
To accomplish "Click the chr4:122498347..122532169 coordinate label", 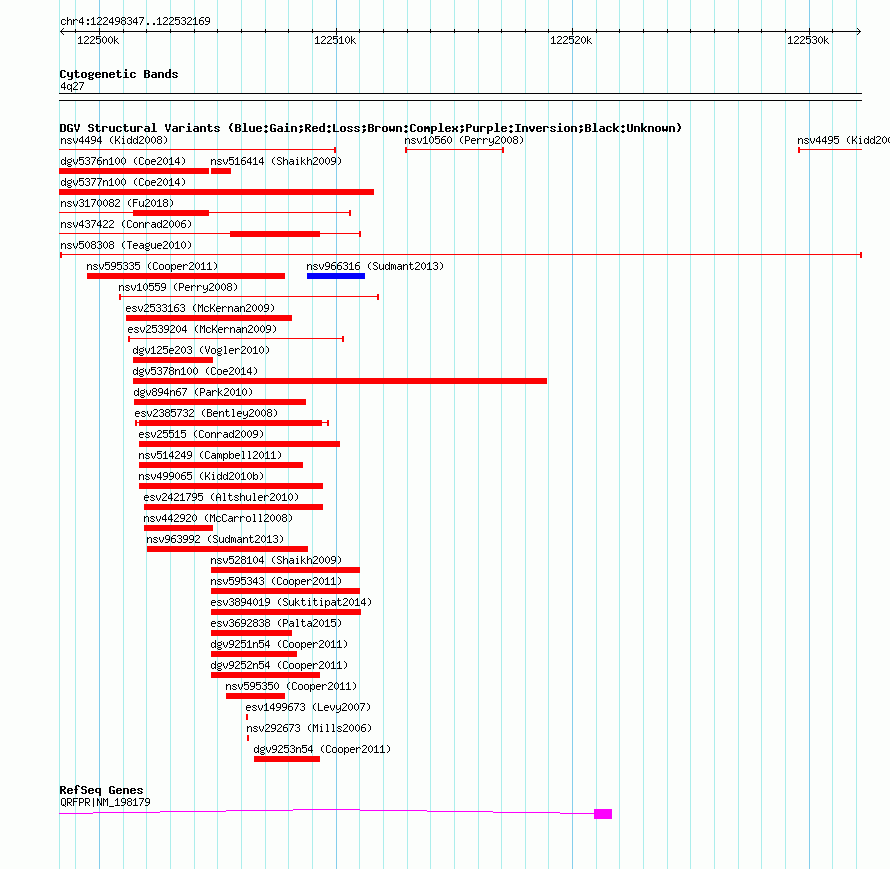I will (135, 22).
